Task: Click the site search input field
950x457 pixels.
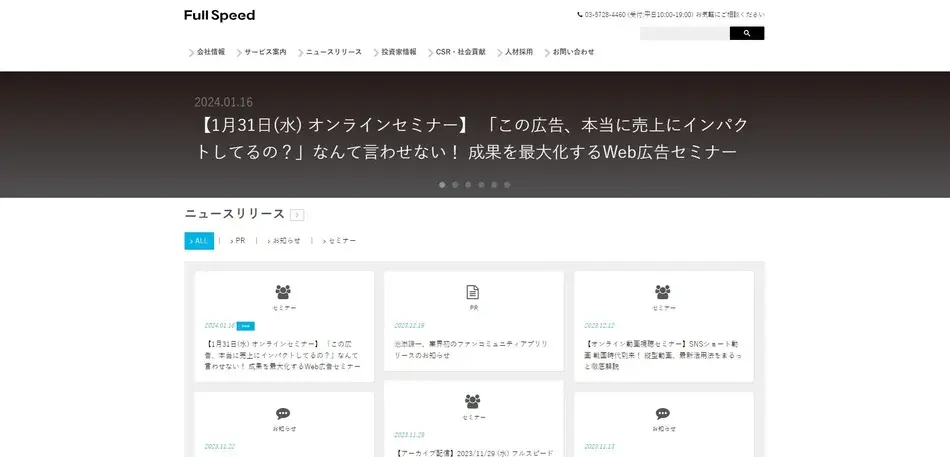Action: point(684,33)
